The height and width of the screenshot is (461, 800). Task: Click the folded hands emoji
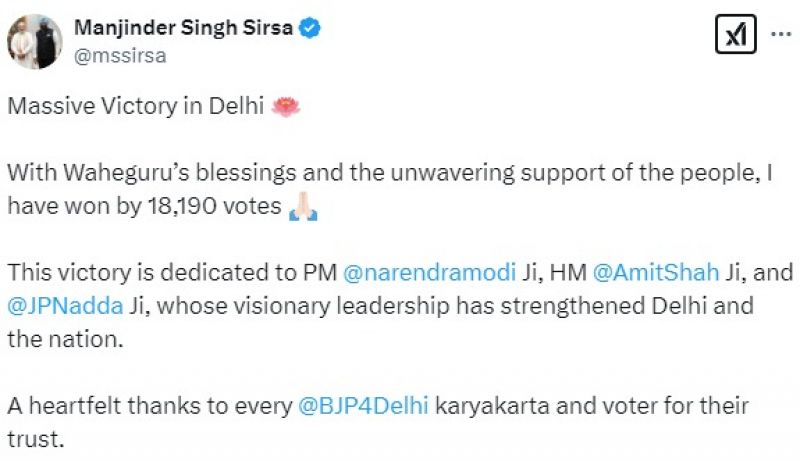click(x=301, y=209)
